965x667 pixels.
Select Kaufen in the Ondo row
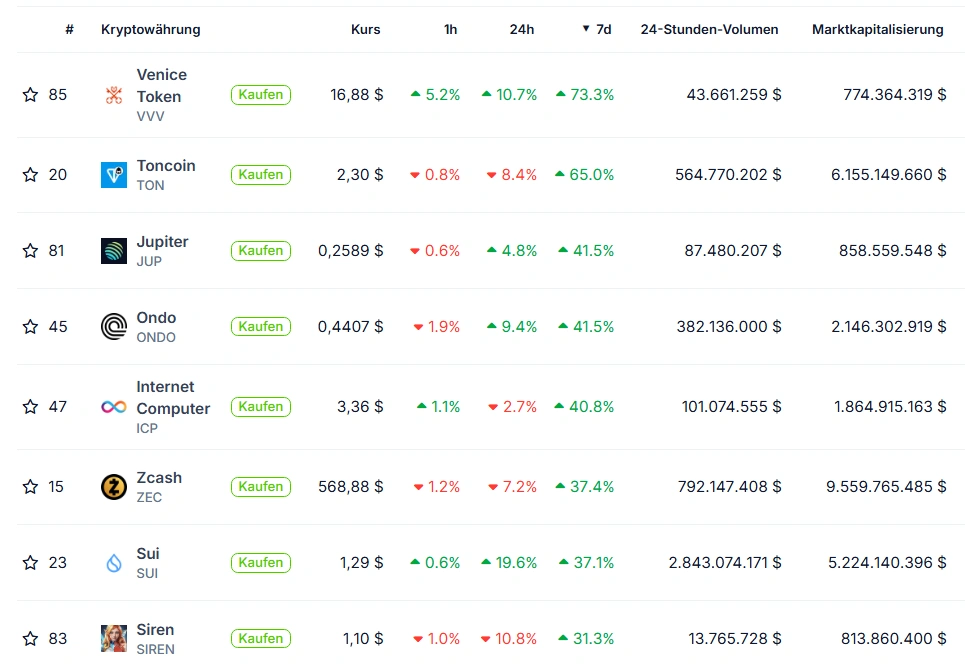261,327
